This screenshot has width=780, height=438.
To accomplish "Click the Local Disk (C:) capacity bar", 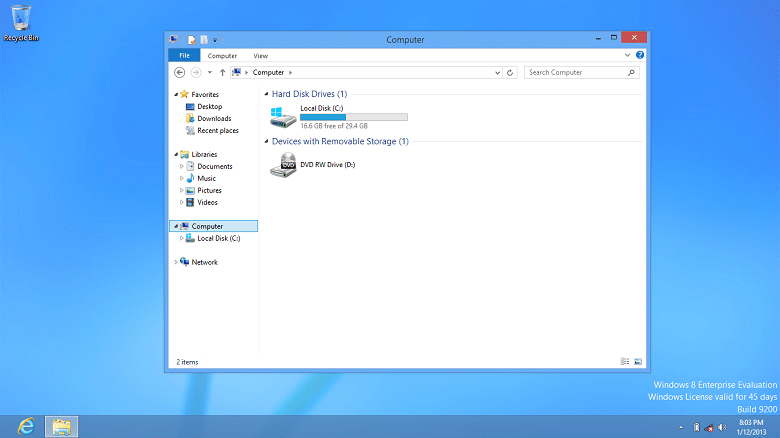I will pyautogui.click(x=354, y=117).
